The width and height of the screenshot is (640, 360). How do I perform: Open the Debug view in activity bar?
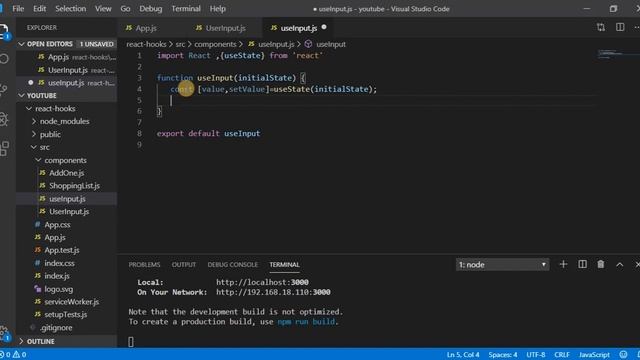tap(4, 119)
